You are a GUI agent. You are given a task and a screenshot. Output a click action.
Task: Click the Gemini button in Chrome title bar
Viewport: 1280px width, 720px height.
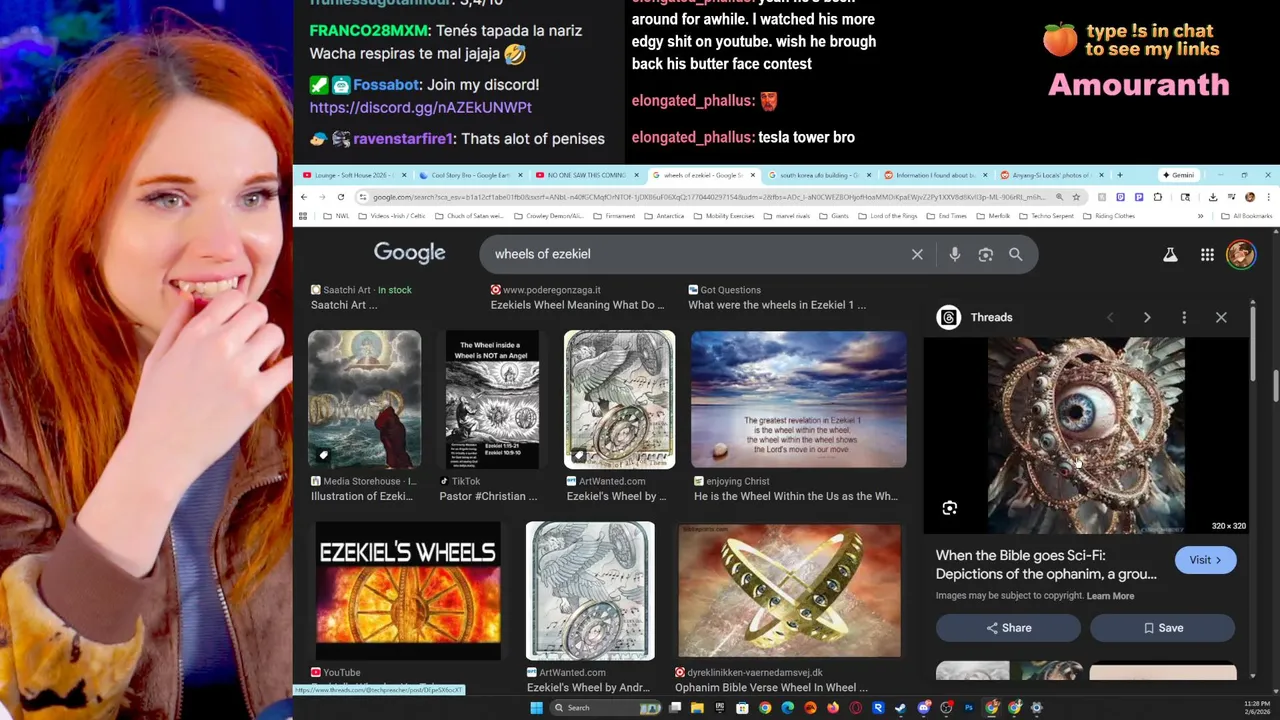[1178, 175]
